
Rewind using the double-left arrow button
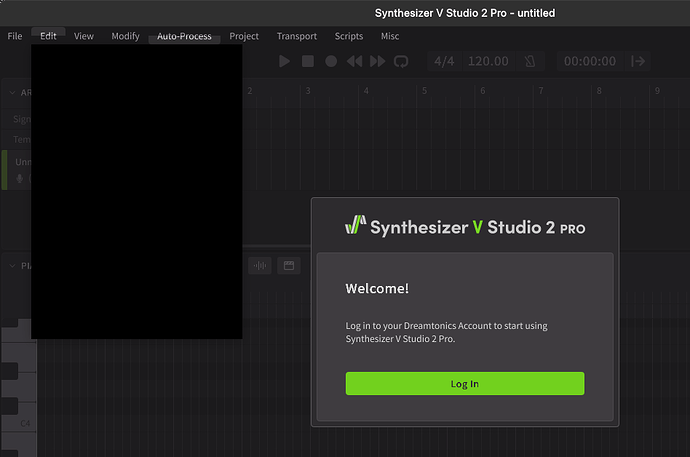coord(354,61)
